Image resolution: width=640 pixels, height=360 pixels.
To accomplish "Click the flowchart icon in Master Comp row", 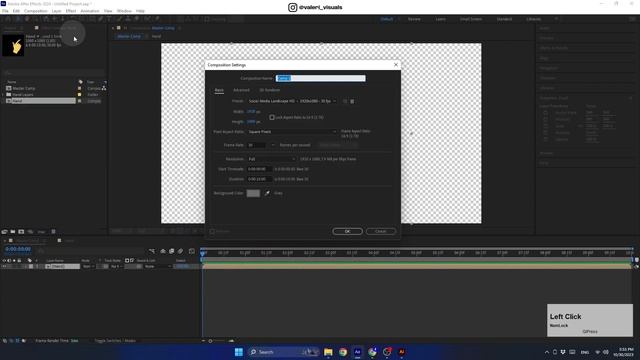I will point(104,88).
